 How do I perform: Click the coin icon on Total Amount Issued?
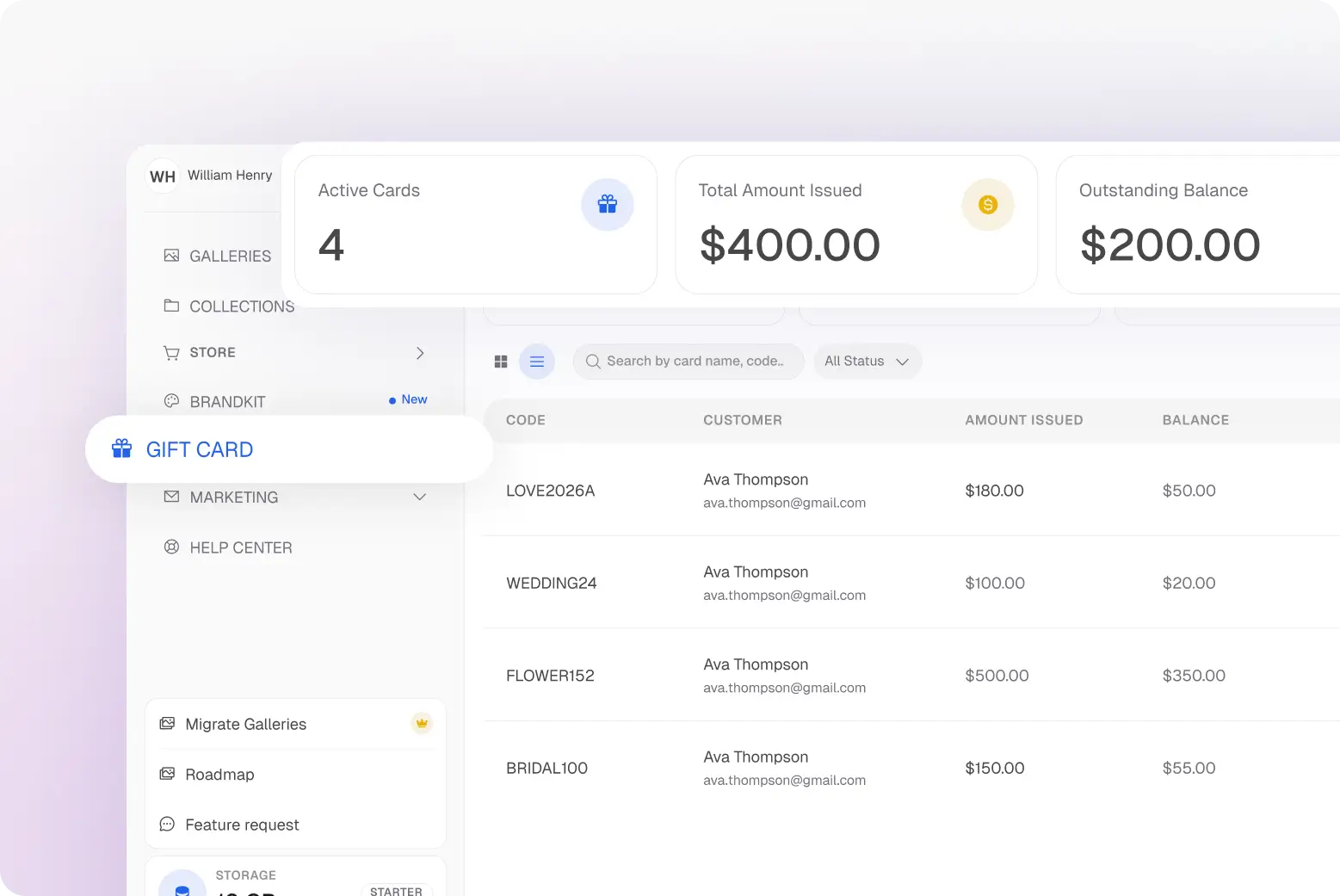[x=988, y=204]
